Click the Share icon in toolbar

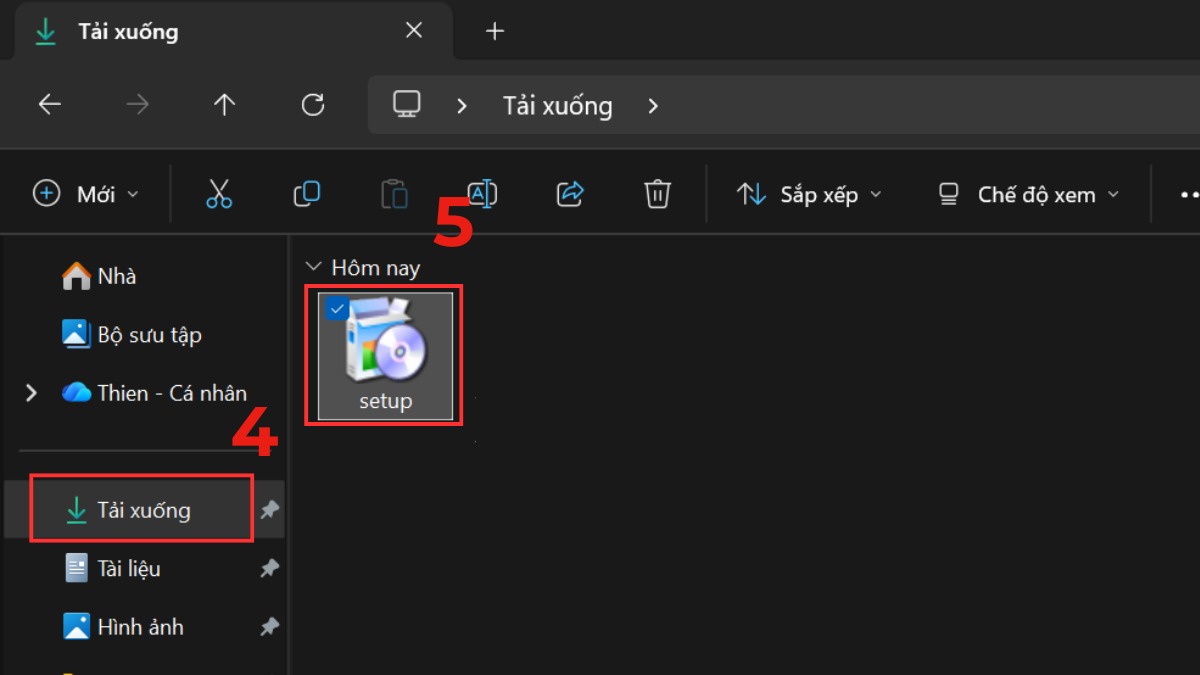(570, 194)
